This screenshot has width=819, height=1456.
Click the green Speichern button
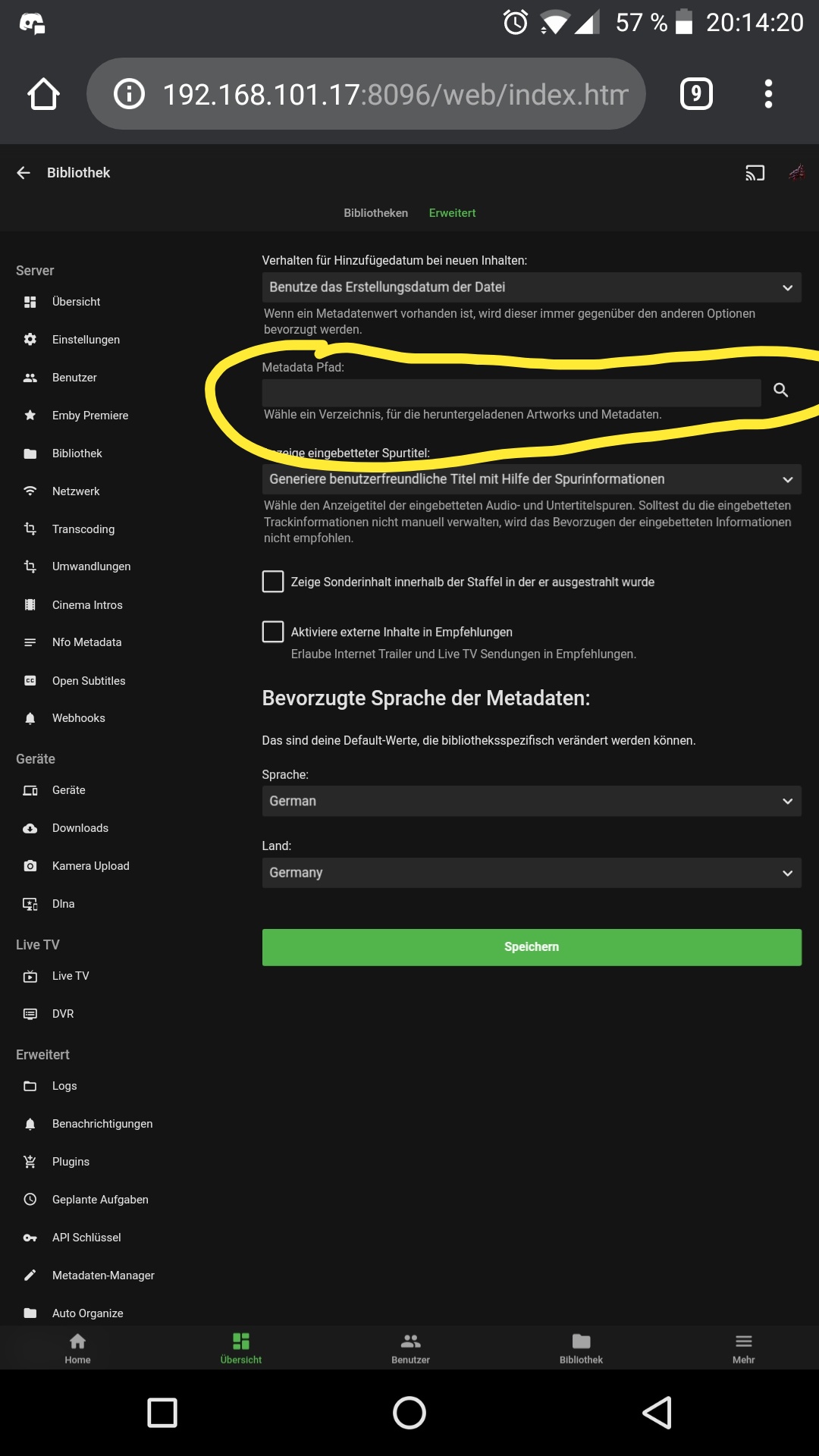pos(532,947)
